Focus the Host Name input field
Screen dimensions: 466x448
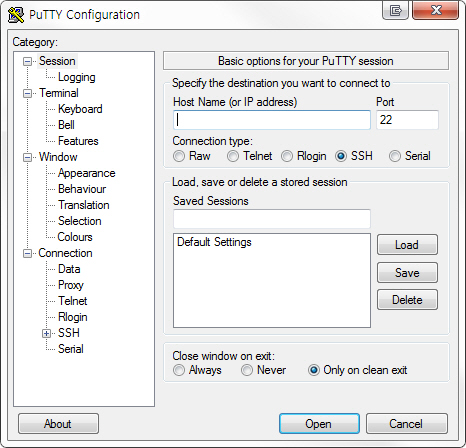click(x=272, y=120)
